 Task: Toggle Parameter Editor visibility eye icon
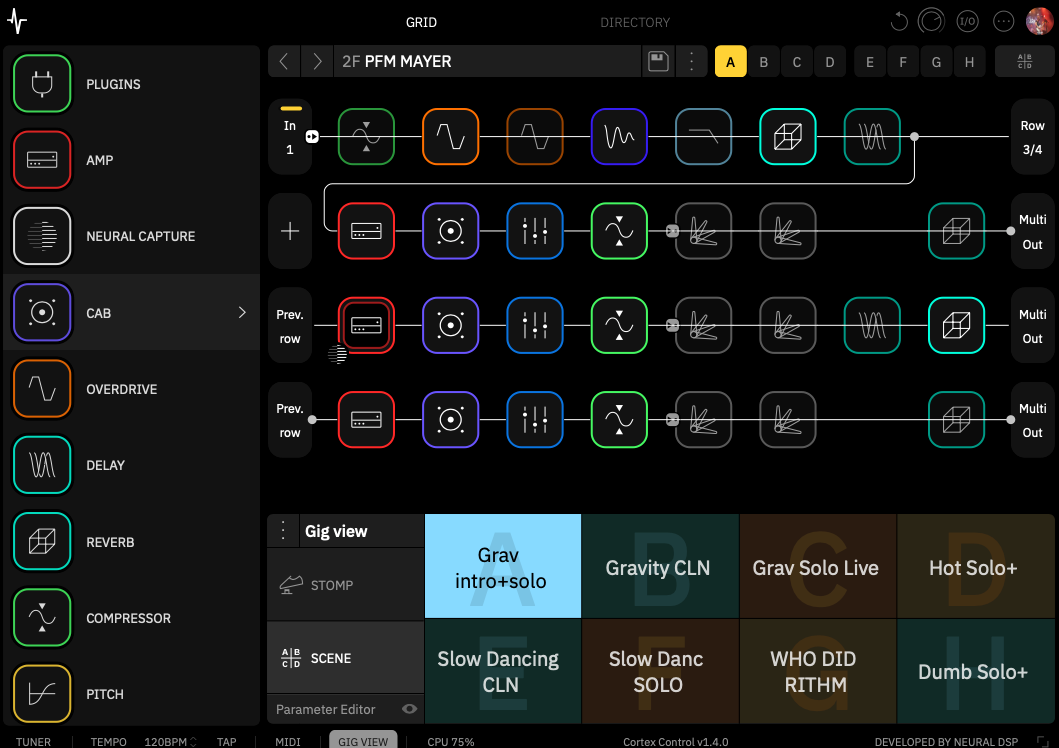tap(408, 709)
